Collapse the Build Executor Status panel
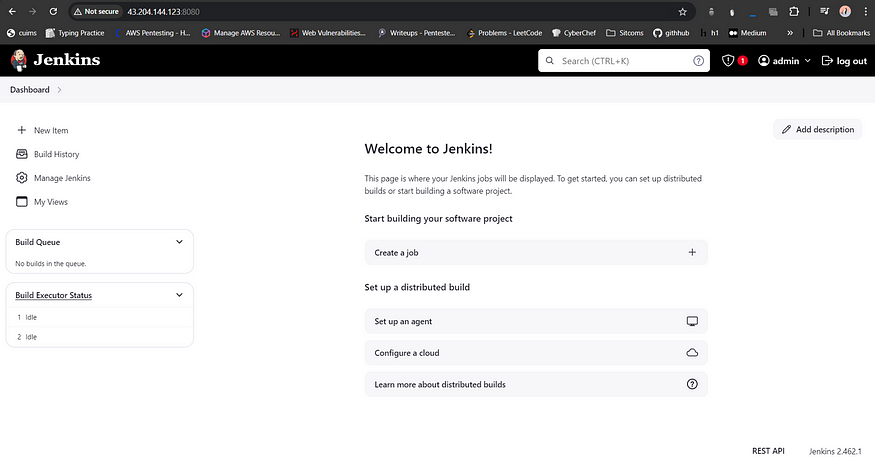The height and width of the screenshot is (467, 875). click(179, 295)
